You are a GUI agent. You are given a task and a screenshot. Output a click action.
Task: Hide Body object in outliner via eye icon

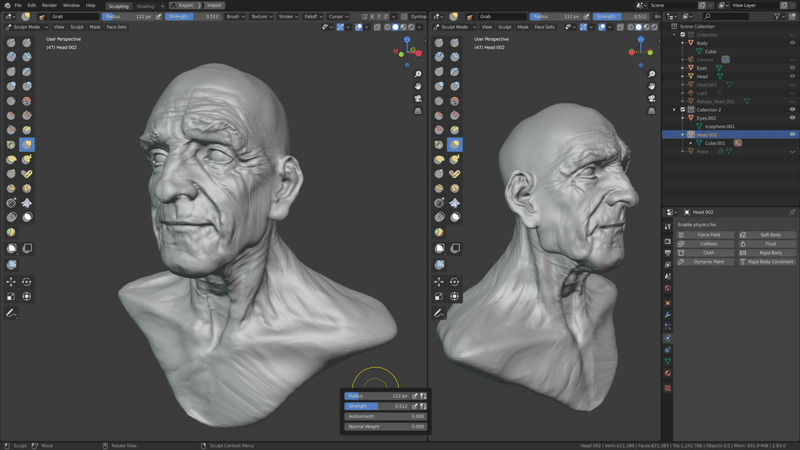point(792,43)
